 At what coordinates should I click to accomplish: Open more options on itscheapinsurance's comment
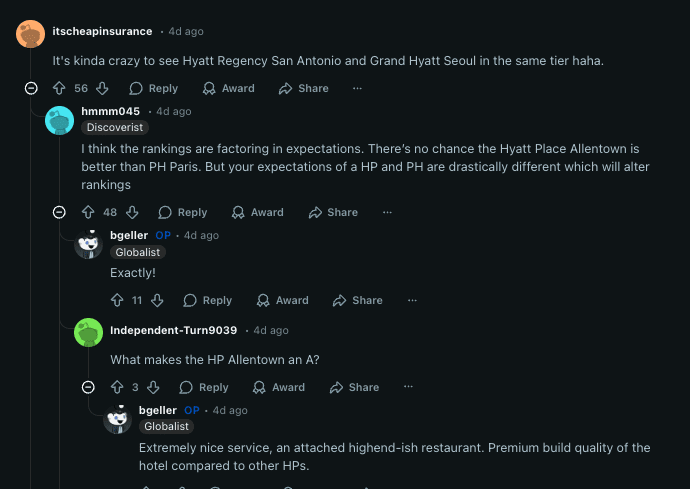click(x=357, y=88)
